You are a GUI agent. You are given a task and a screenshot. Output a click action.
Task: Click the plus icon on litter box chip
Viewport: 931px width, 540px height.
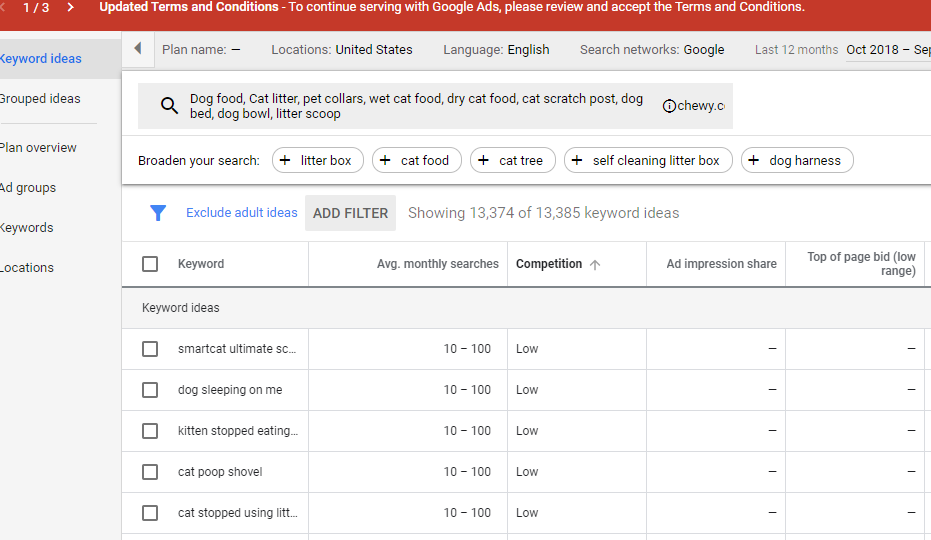(285, 160)
